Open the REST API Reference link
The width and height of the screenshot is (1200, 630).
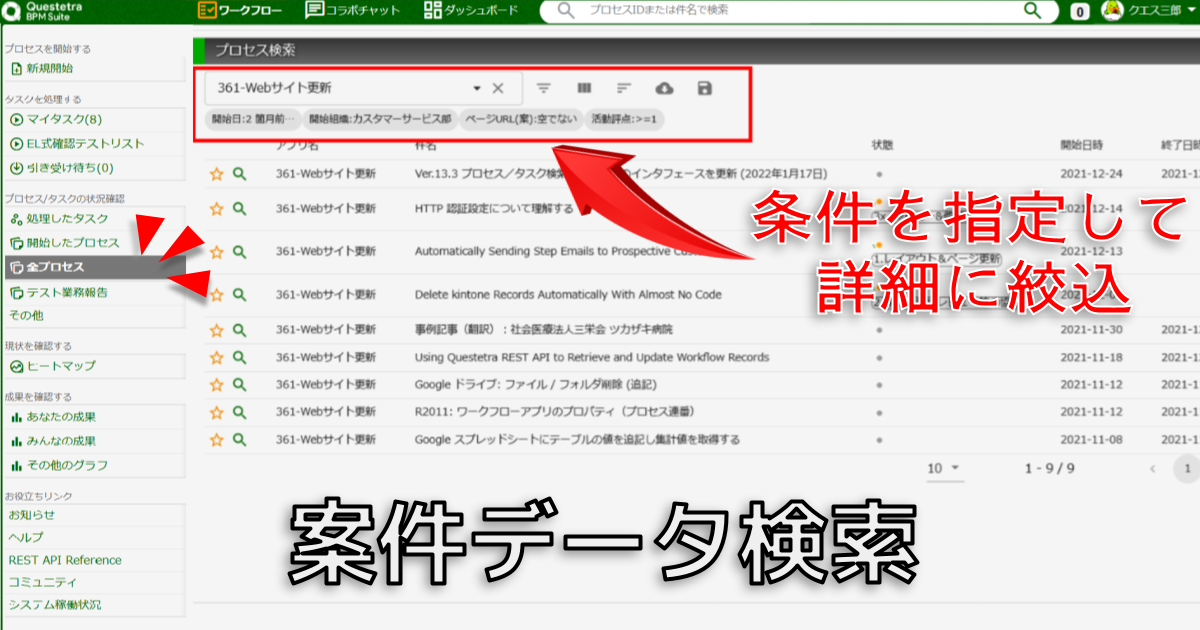tap(64, 560)
